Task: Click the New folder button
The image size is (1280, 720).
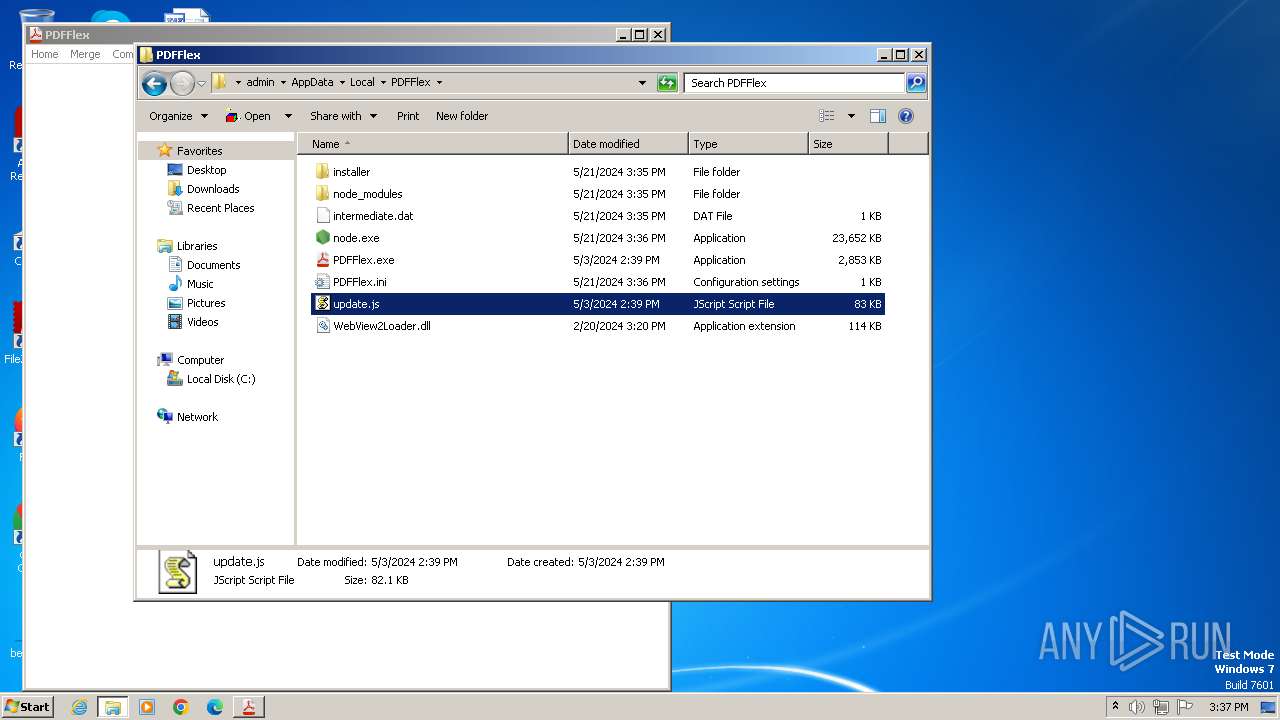Action: [x=462, y=116]
